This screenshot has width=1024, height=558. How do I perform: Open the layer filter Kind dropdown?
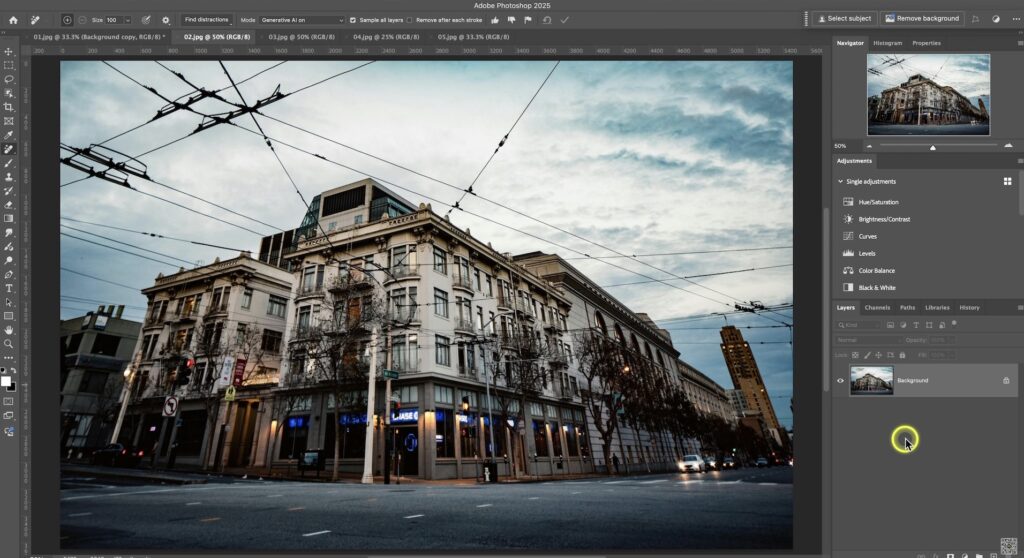click(859, 325)
